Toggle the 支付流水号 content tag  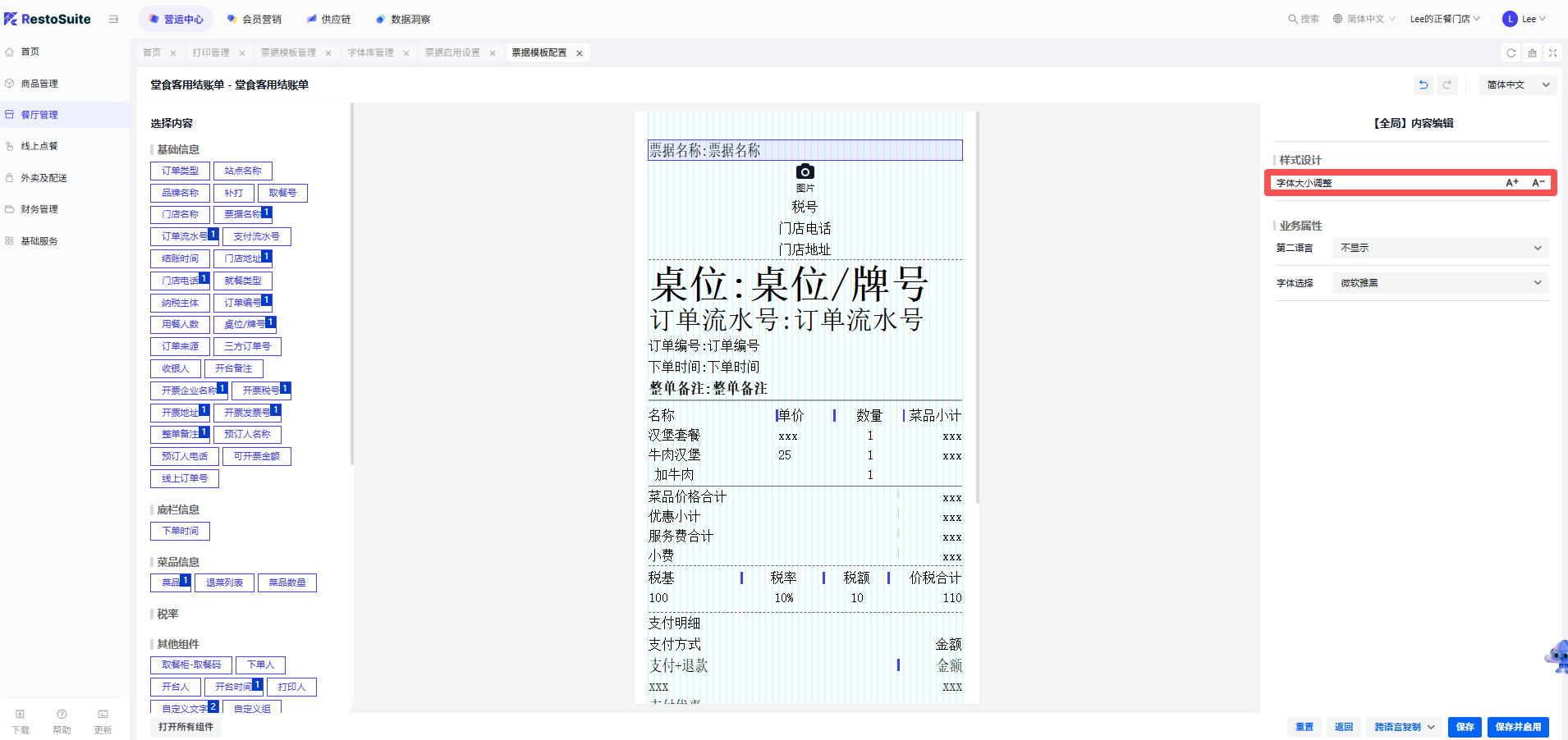[256, 236]
